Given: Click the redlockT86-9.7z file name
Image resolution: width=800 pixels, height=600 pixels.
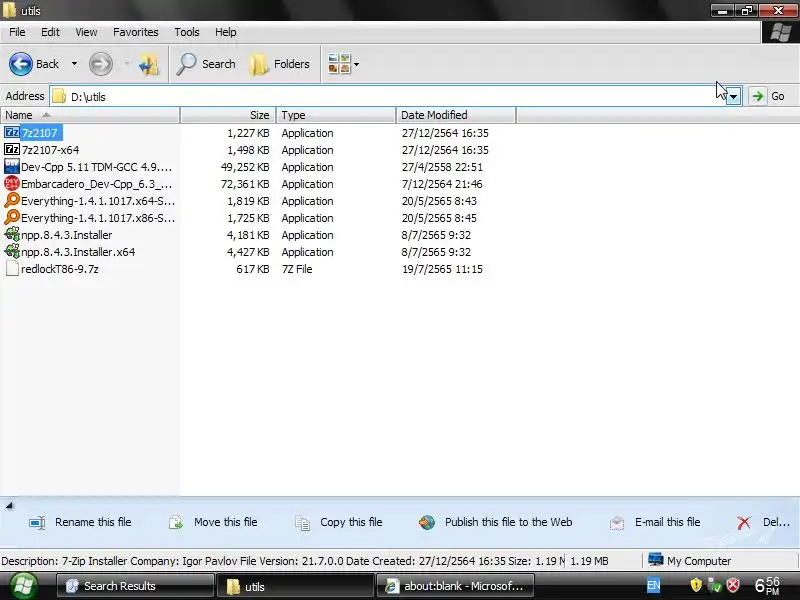Looking at the screenshot, I should click(60, 269).
